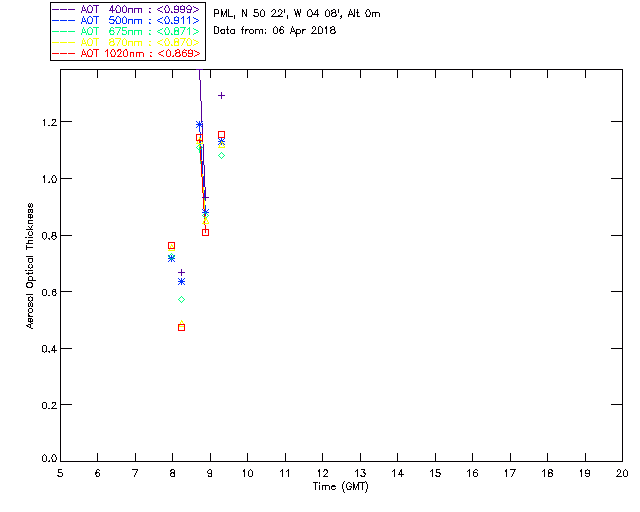Click the x-axis tick label '13'
This screenshot has height=512, width=640.
point(360,474)
